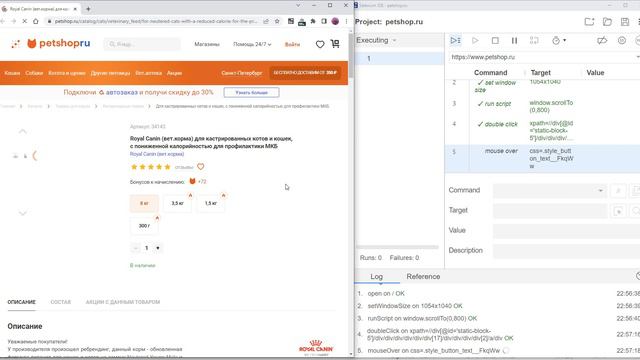Viewport: 640px width, 360px height.
Task: Create new project icon in Selenium IDE
Action: point(589,22)
